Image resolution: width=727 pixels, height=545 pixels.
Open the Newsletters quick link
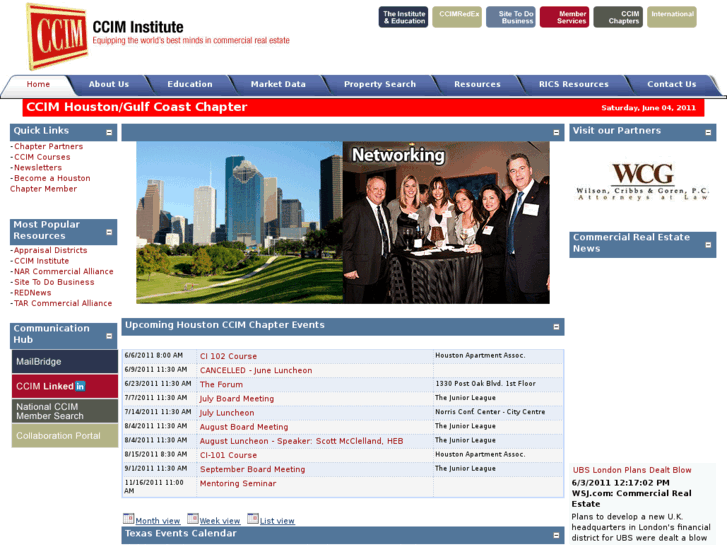point(38,168)
